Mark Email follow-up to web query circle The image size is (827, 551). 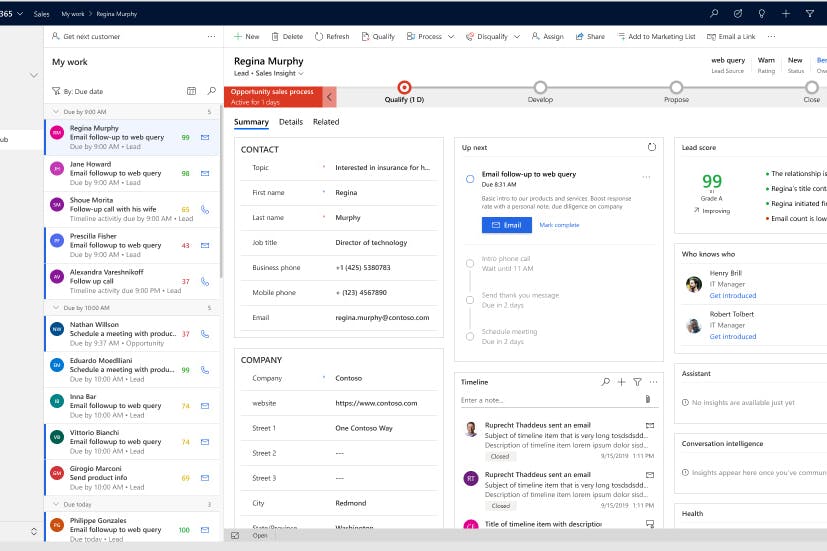470,179
